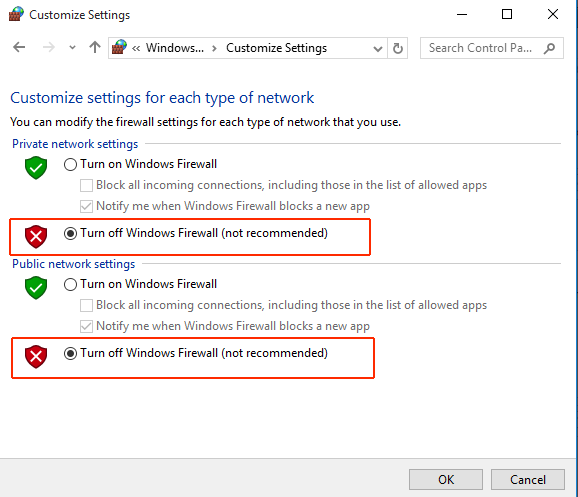The width and height of the screenshot is (578, 497).
Task: Confirm changes with the OK button
Action: click(446, 479)
